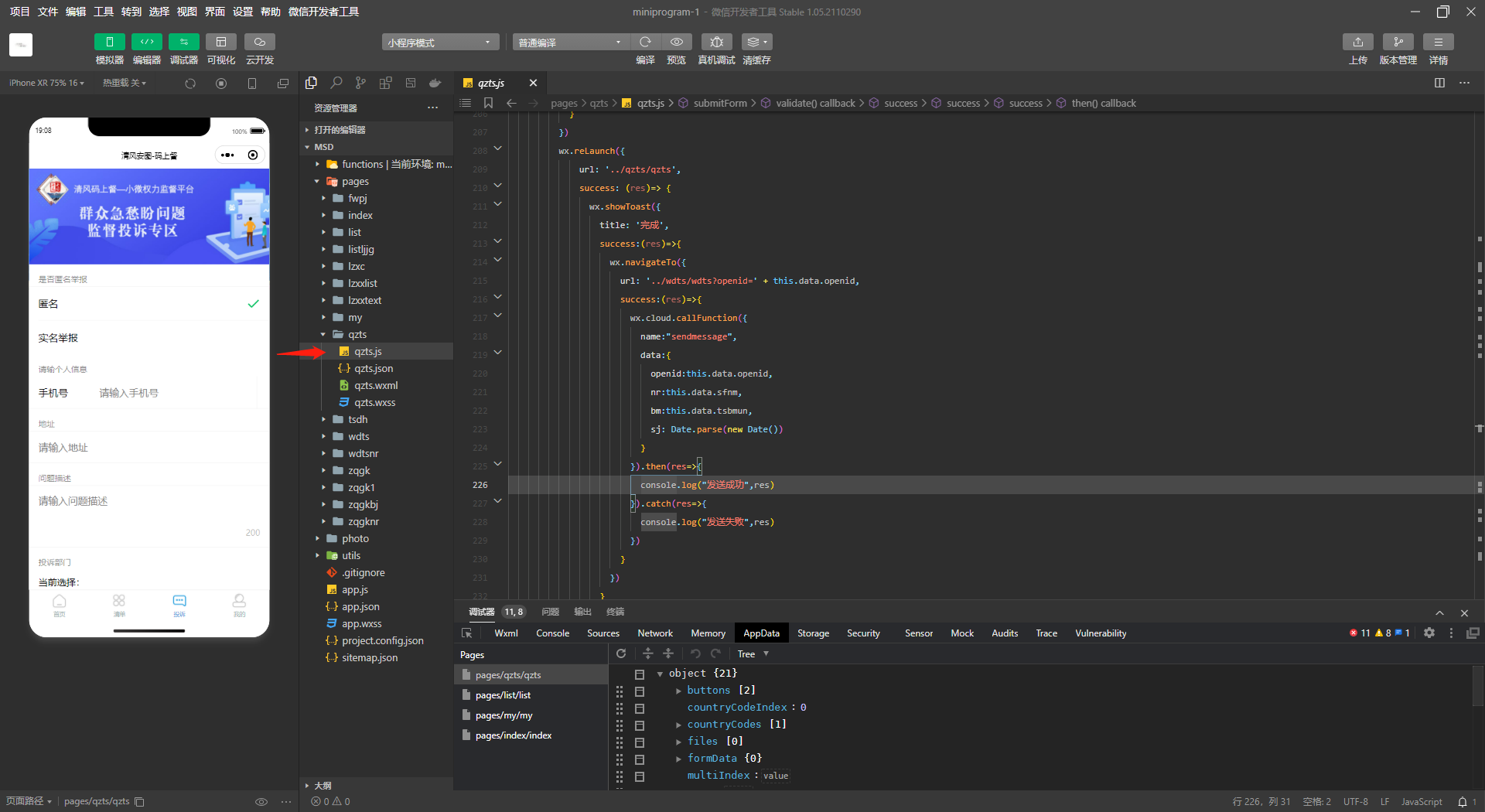Expand the wdts folder

(358, 436)
